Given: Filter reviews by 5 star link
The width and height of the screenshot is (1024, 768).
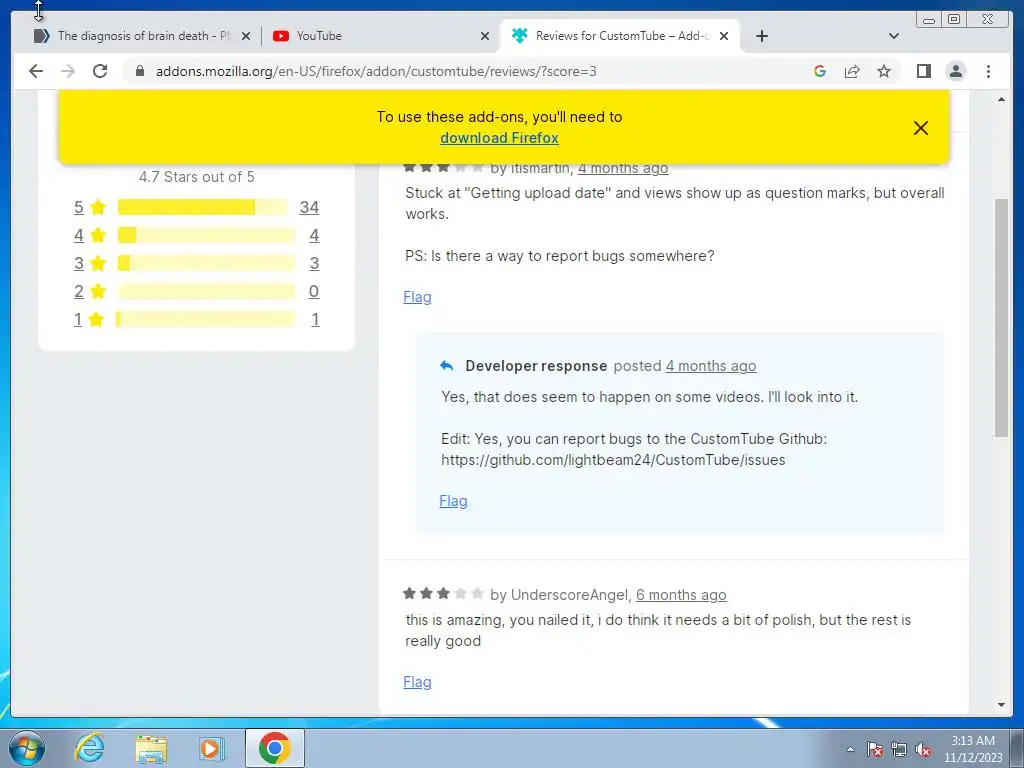Looking at the screenshot, I should point(78,207).
